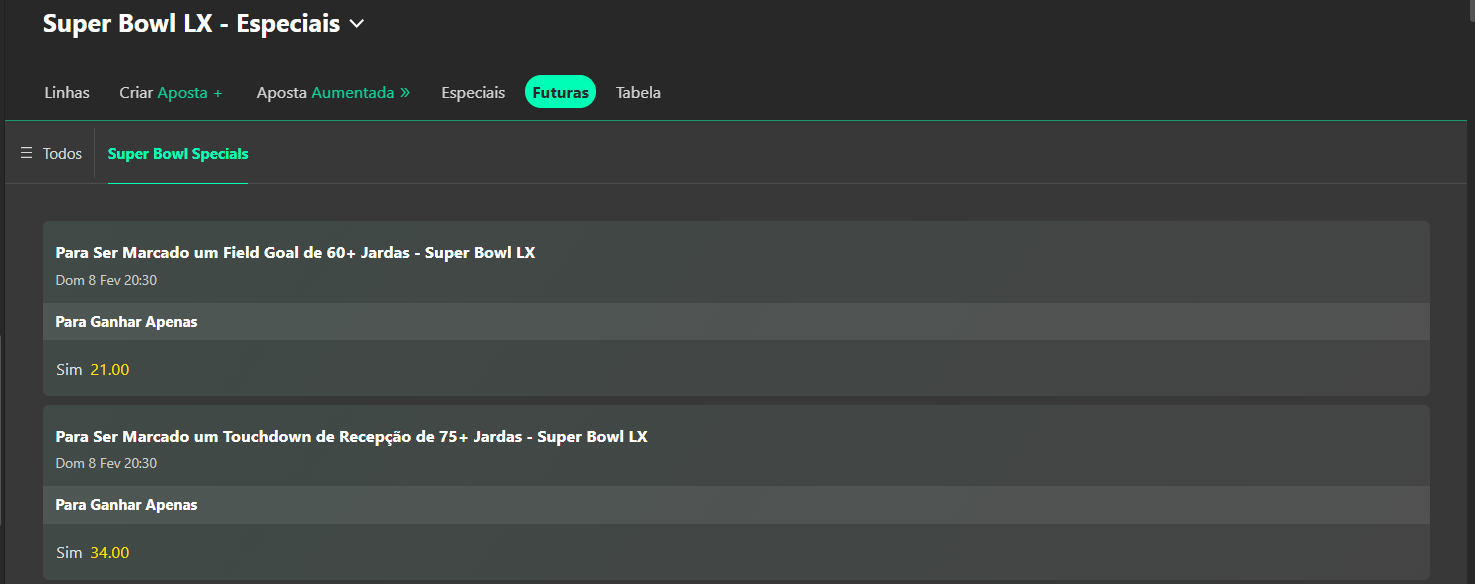Expand the Super Bowl LX - Especiais chevron
The image size is (1475, 584).
pyautogui.click(x=356, y=24)
